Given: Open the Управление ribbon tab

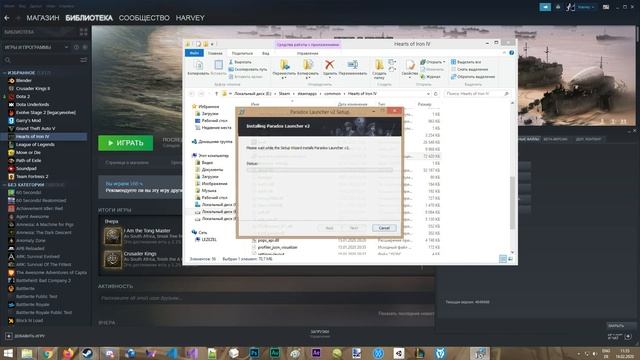Looking at the screenshot, I should click(x=307, y=53).
